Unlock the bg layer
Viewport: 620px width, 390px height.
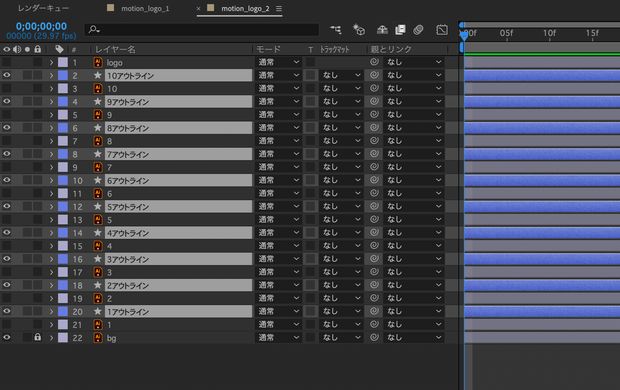pyautogui.click(x=37, y=337)
